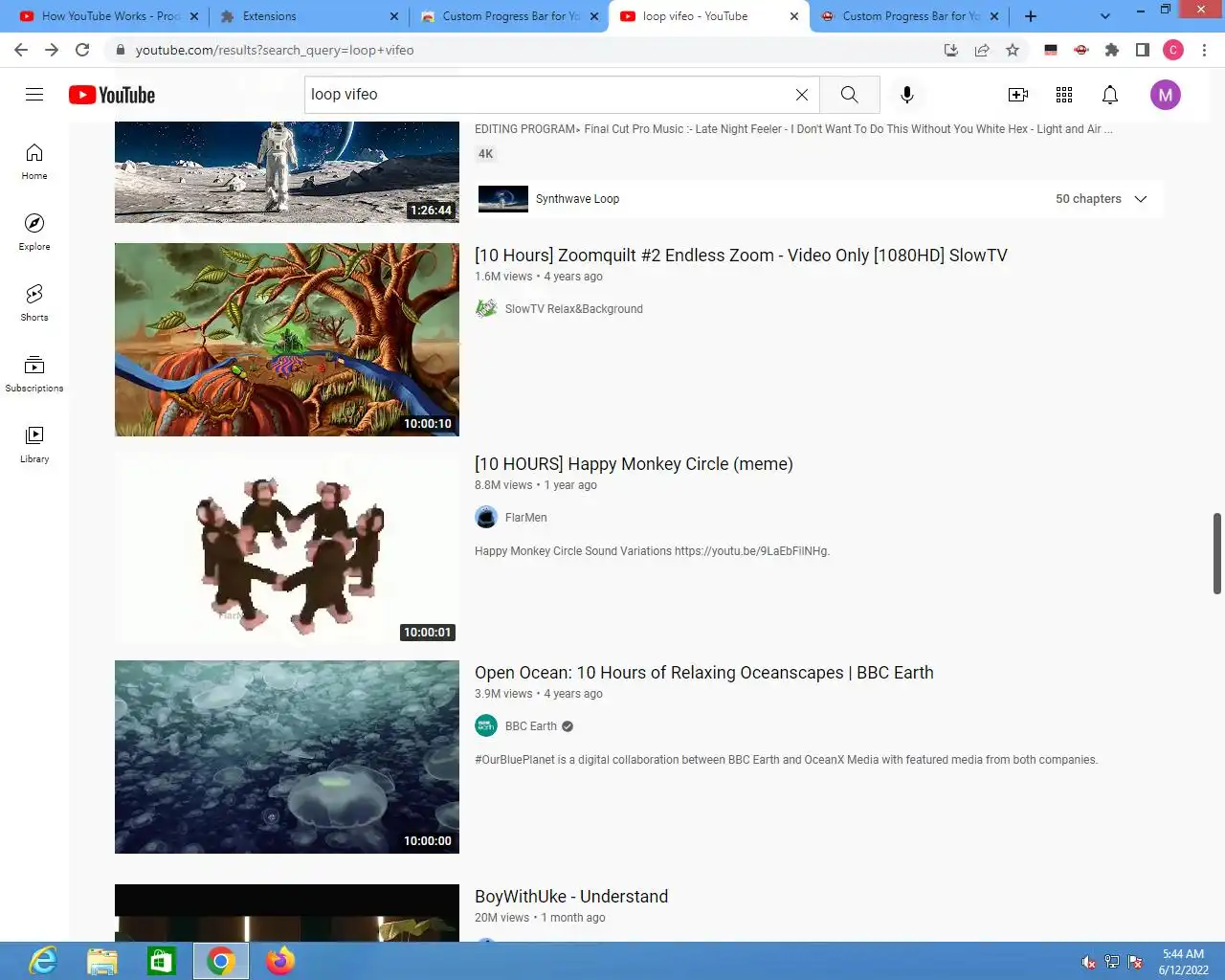Open the notifications bell
The image size is (1225, 980).
coord(1110,95)
